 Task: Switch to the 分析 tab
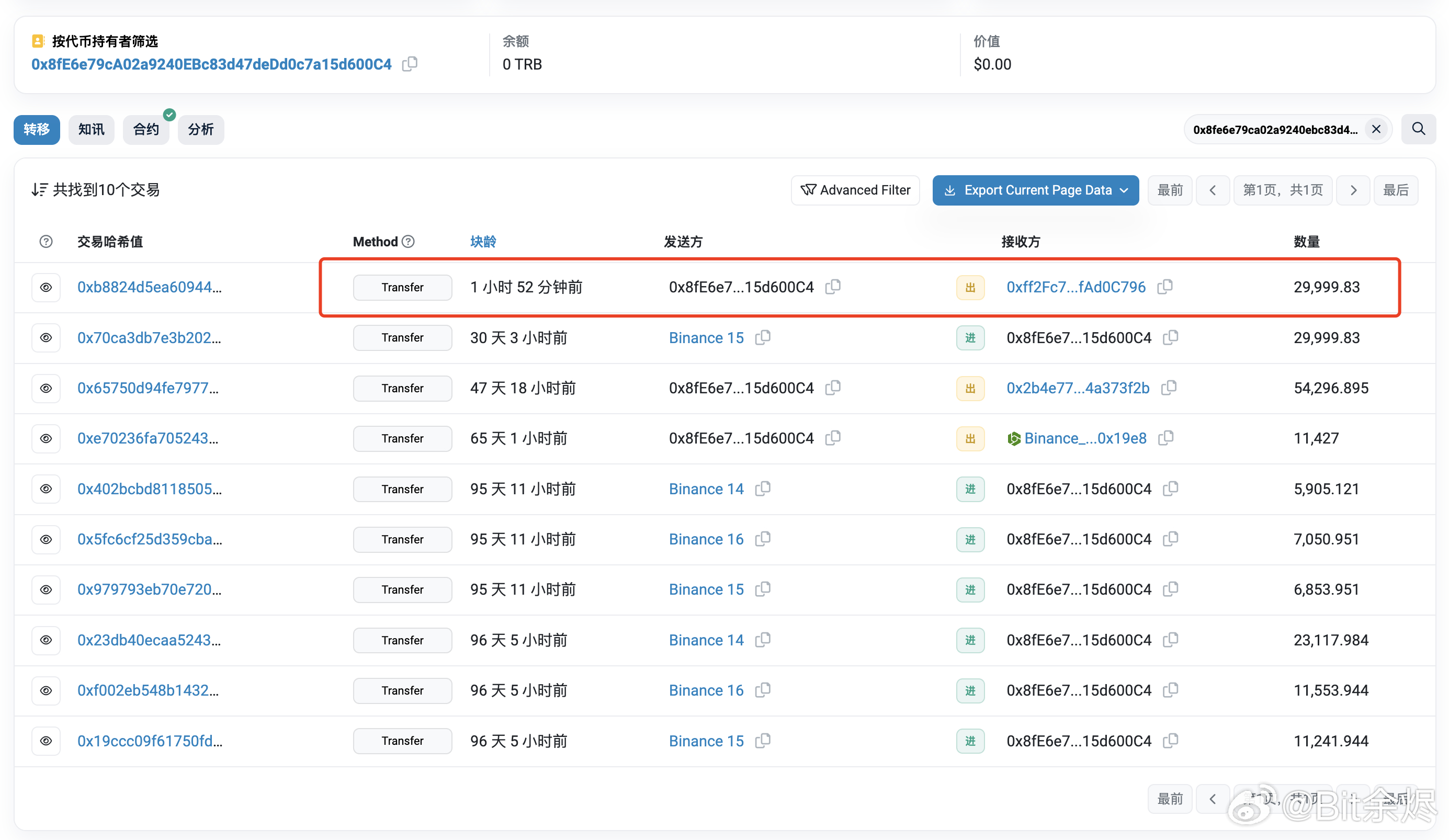(x=201, y=129)
